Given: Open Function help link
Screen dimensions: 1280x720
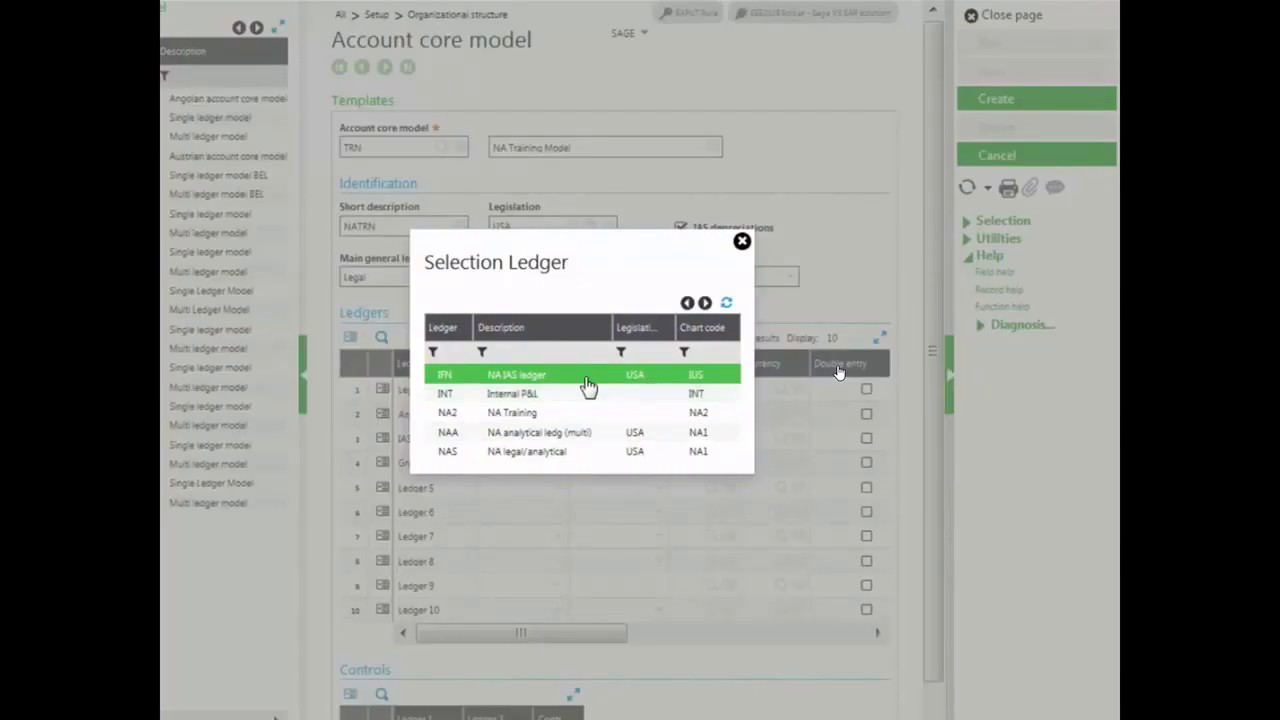Looking at the screenshot, I should [x=1002, y=307].
